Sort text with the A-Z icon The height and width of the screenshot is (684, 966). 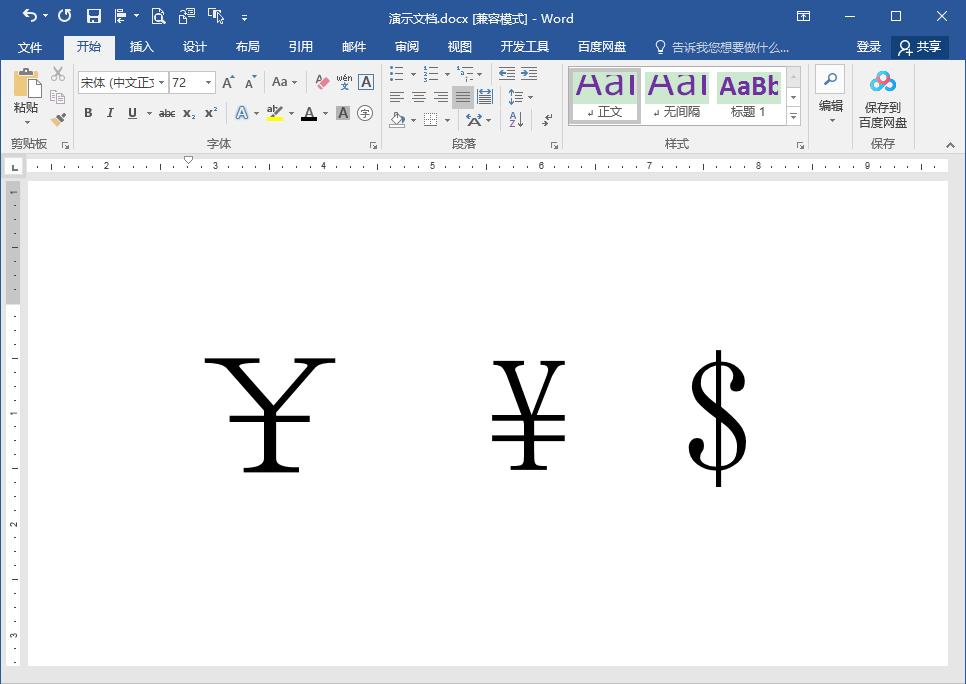tap(516, 120)
